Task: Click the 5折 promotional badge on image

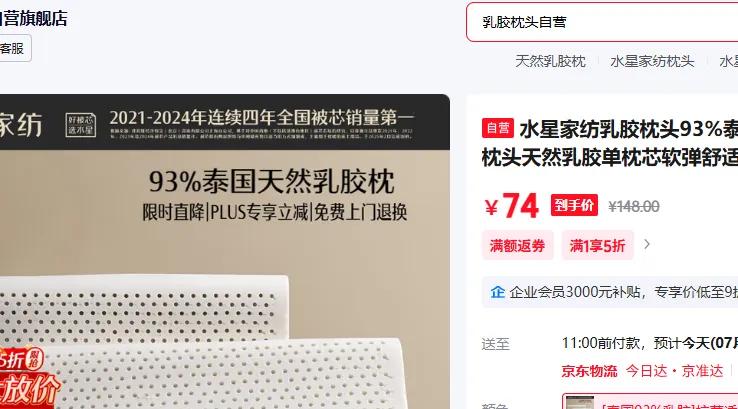Action: pos(21,360)
